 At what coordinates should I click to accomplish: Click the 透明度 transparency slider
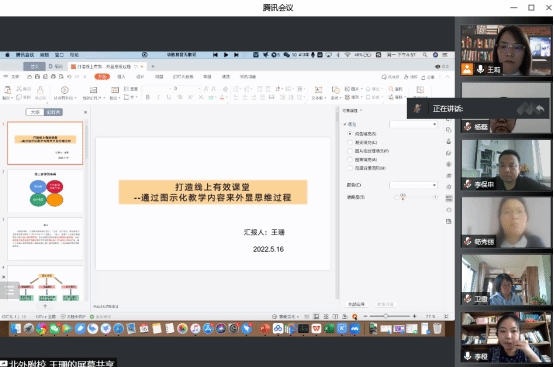[416, 197]
